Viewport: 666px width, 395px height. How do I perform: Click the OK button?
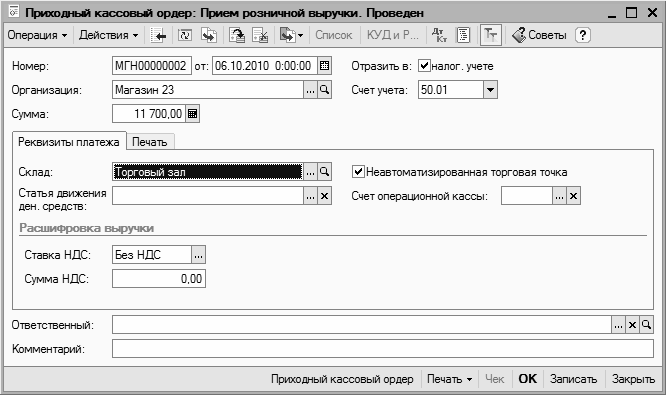click(x=528, y=379)
